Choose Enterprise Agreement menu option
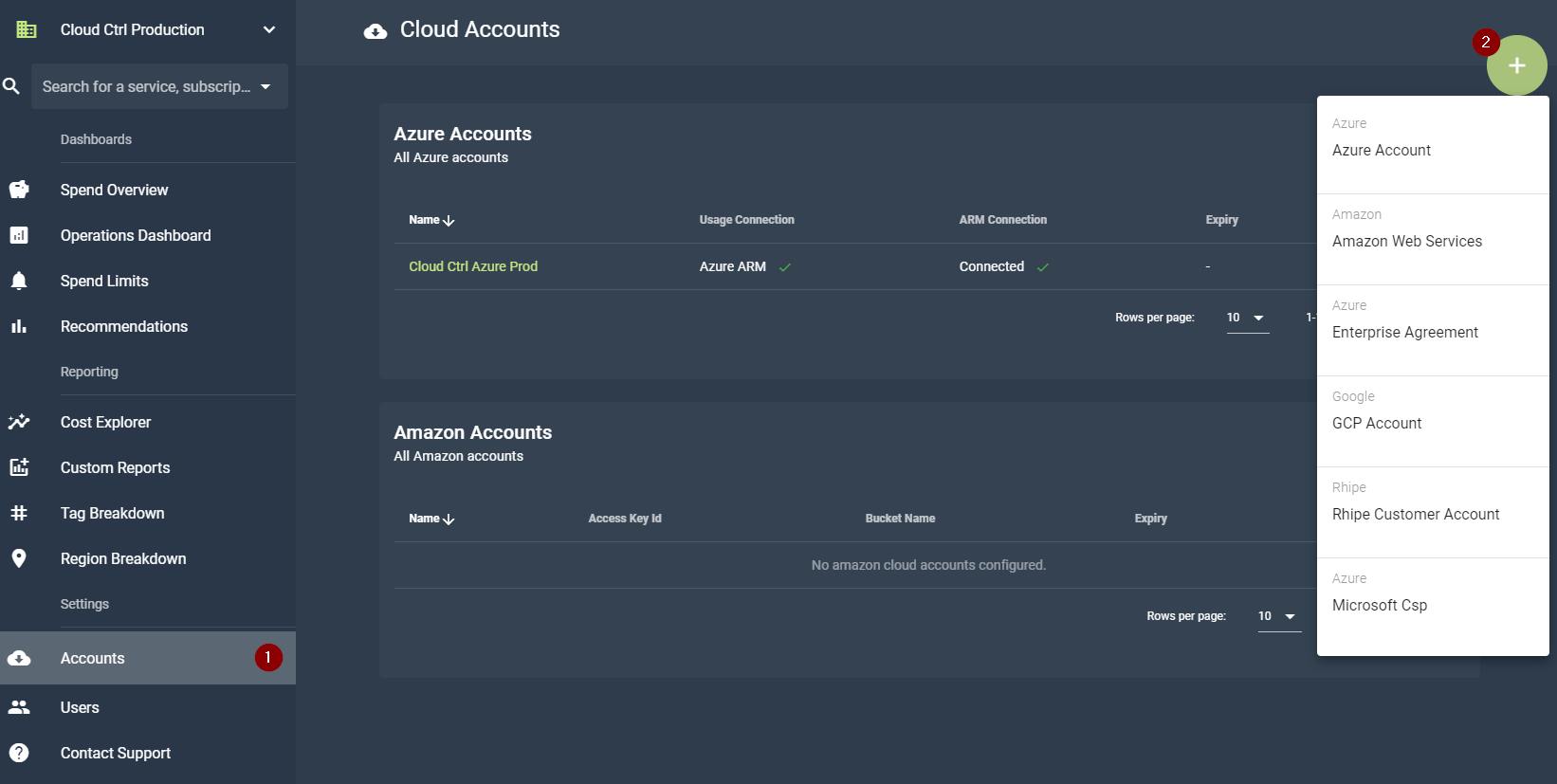 pyautogui.click(x=1433, y=332)
